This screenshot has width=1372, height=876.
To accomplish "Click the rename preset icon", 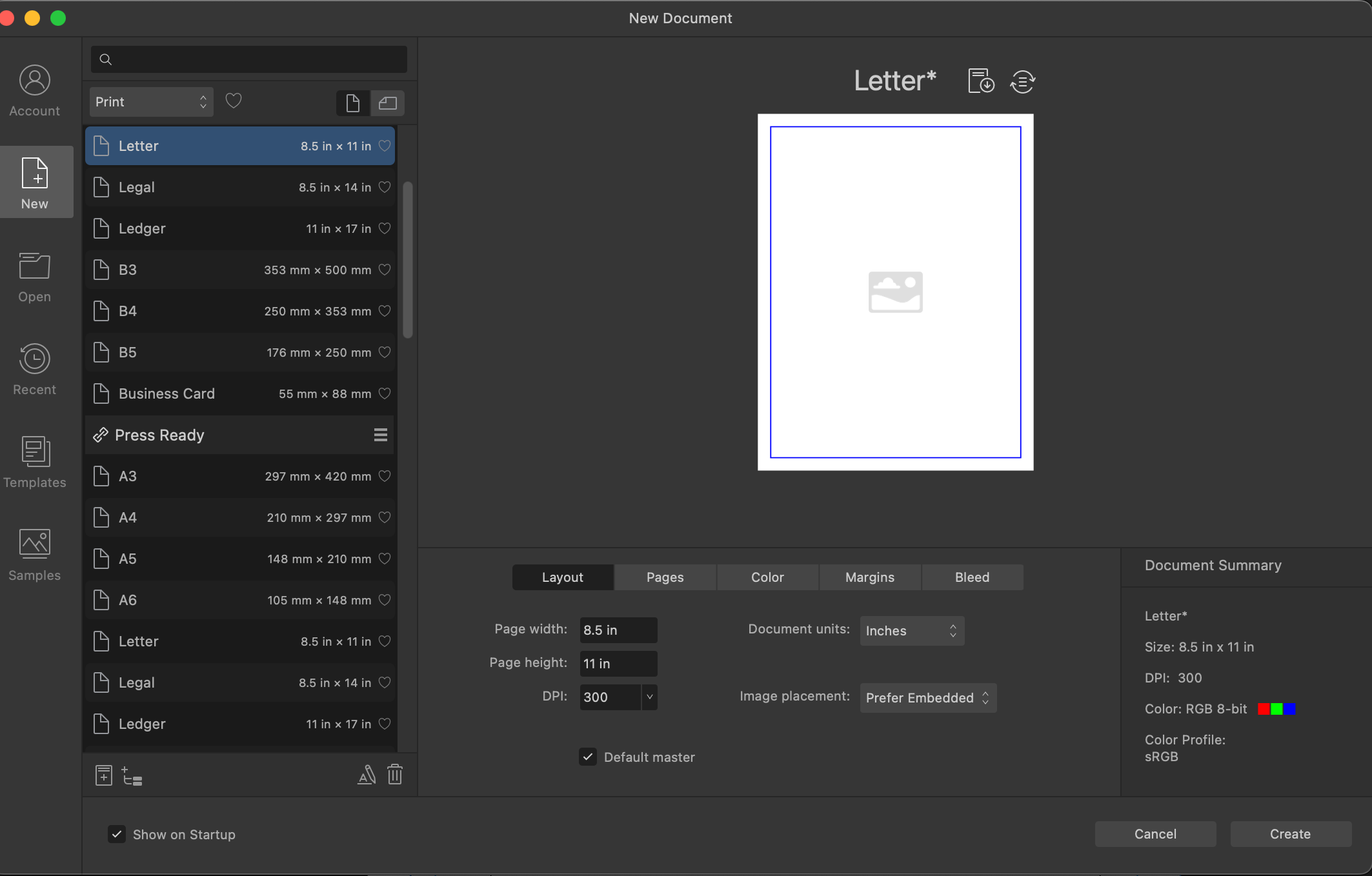I will coord(367,775).
